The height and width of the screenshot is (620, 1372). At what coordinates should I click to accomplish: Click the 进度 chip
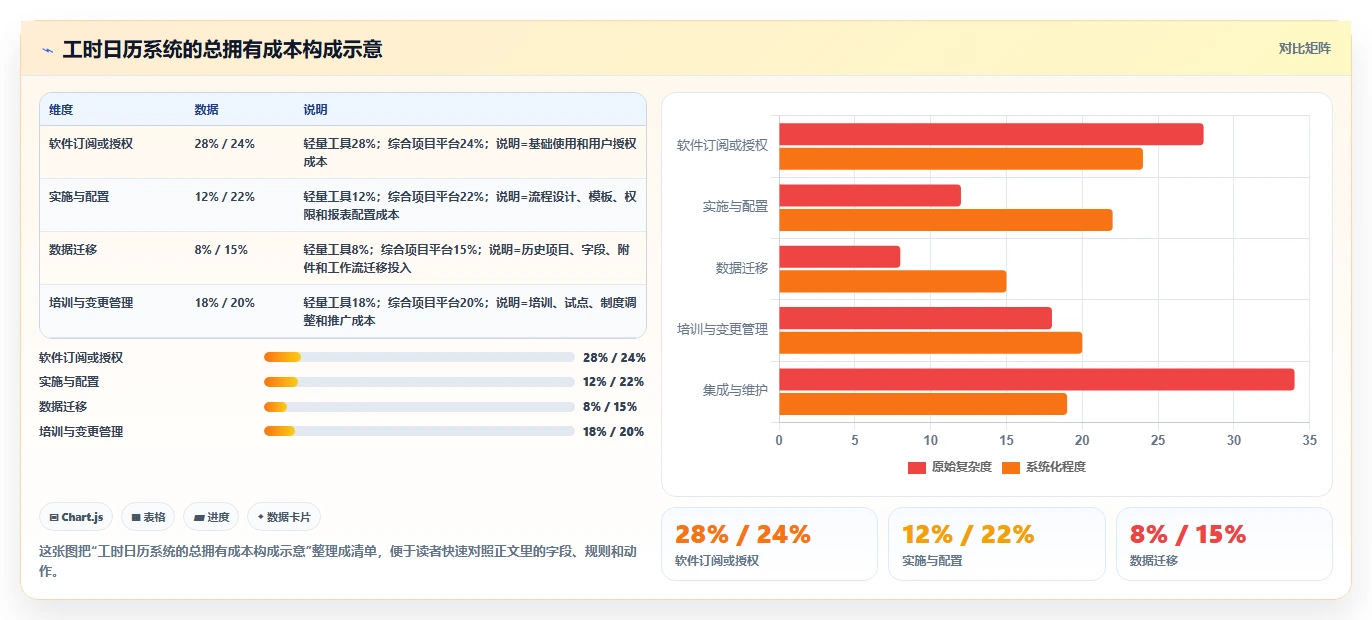pos(211,517)
